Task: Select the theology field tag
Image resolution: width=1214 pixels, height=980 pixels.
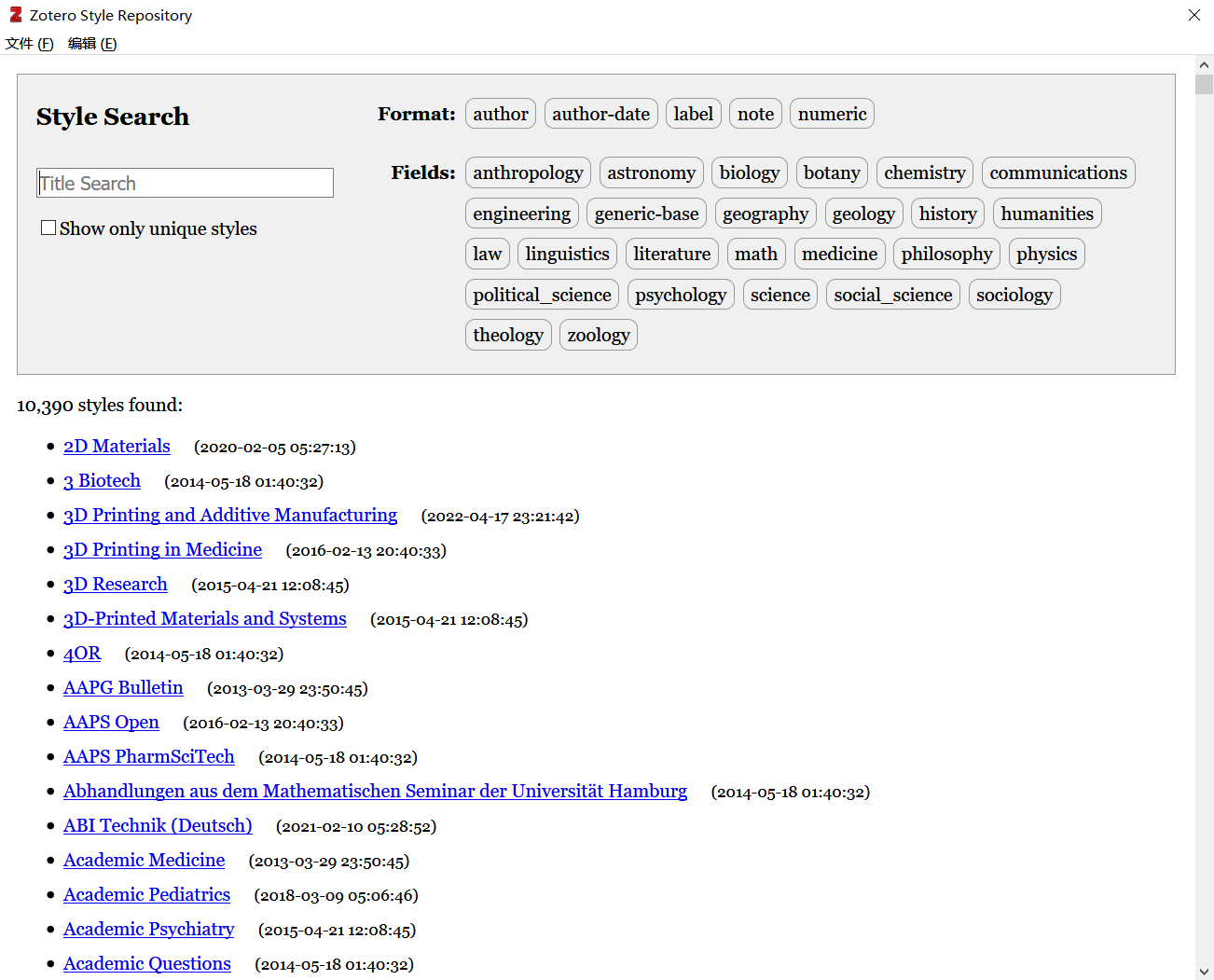Action: point(508,335)
